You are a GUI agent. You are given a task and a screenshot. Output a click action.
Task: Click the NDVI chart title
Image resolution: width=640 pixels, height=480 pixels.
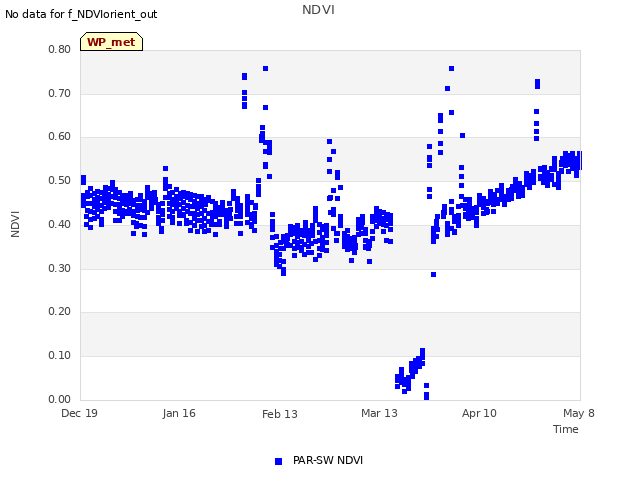coord(318,10)
